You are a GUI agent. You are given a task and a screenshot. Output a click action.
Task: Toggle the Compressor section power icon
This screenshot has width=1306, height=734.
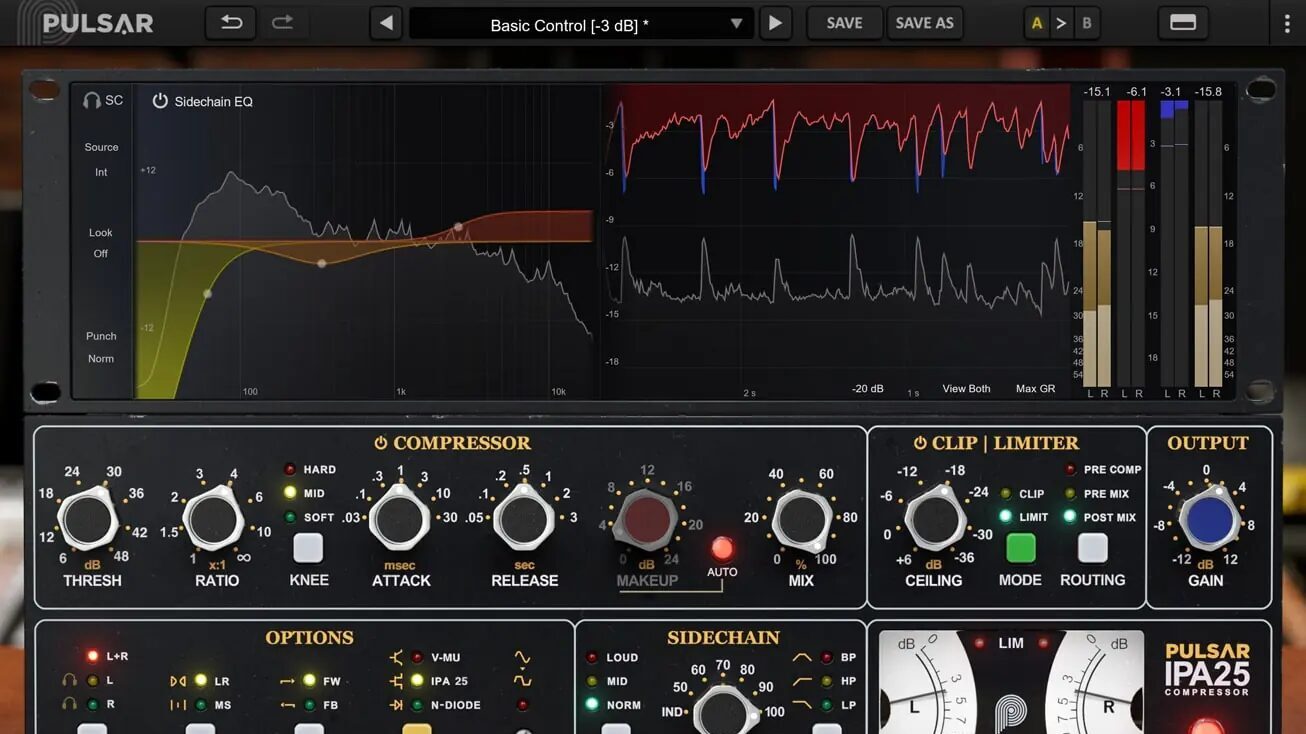[380, 443]
